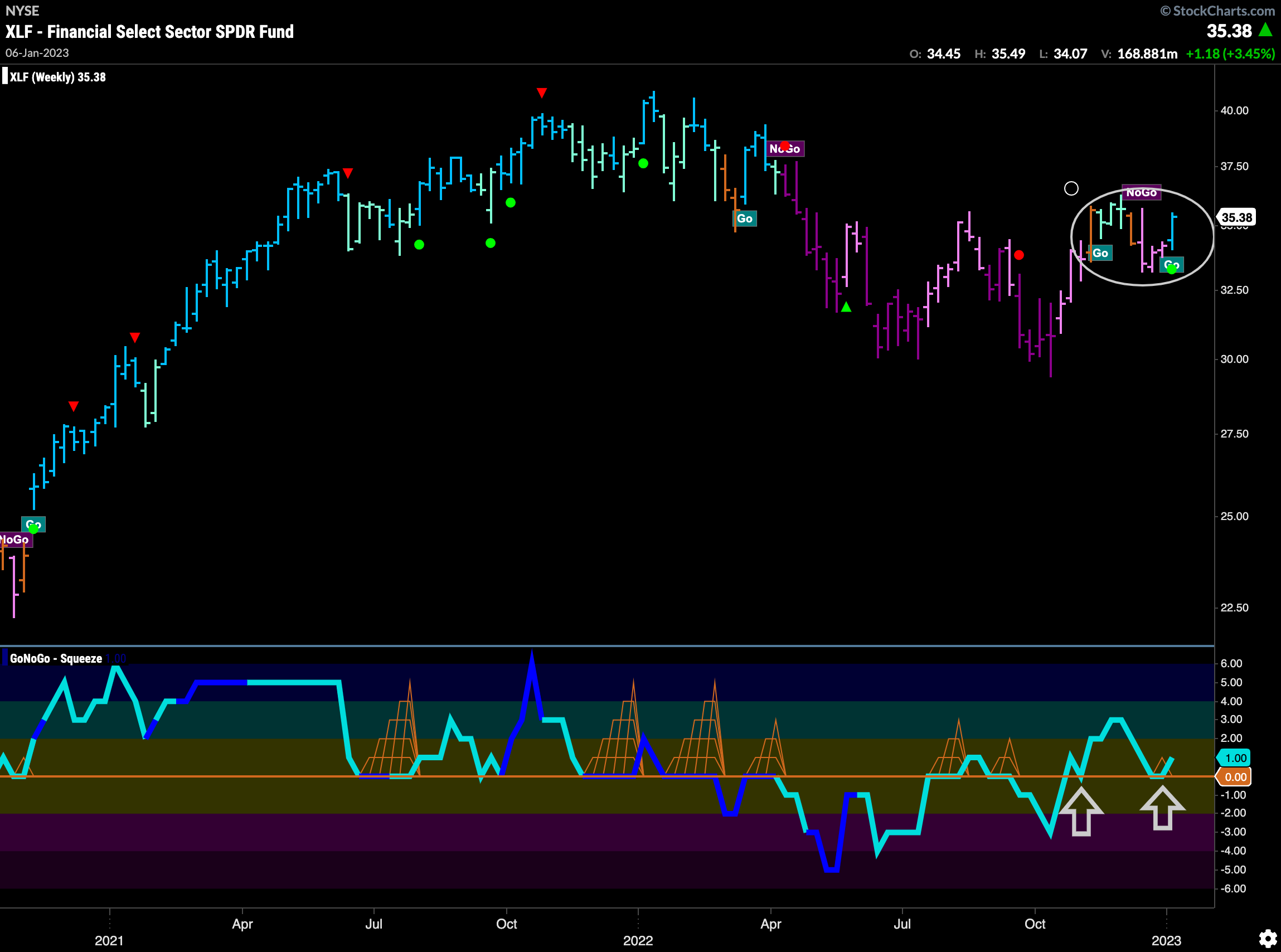Click the 6.00 oscillator axis label
Viewport: 1281px width, 952px height.
1231,663
